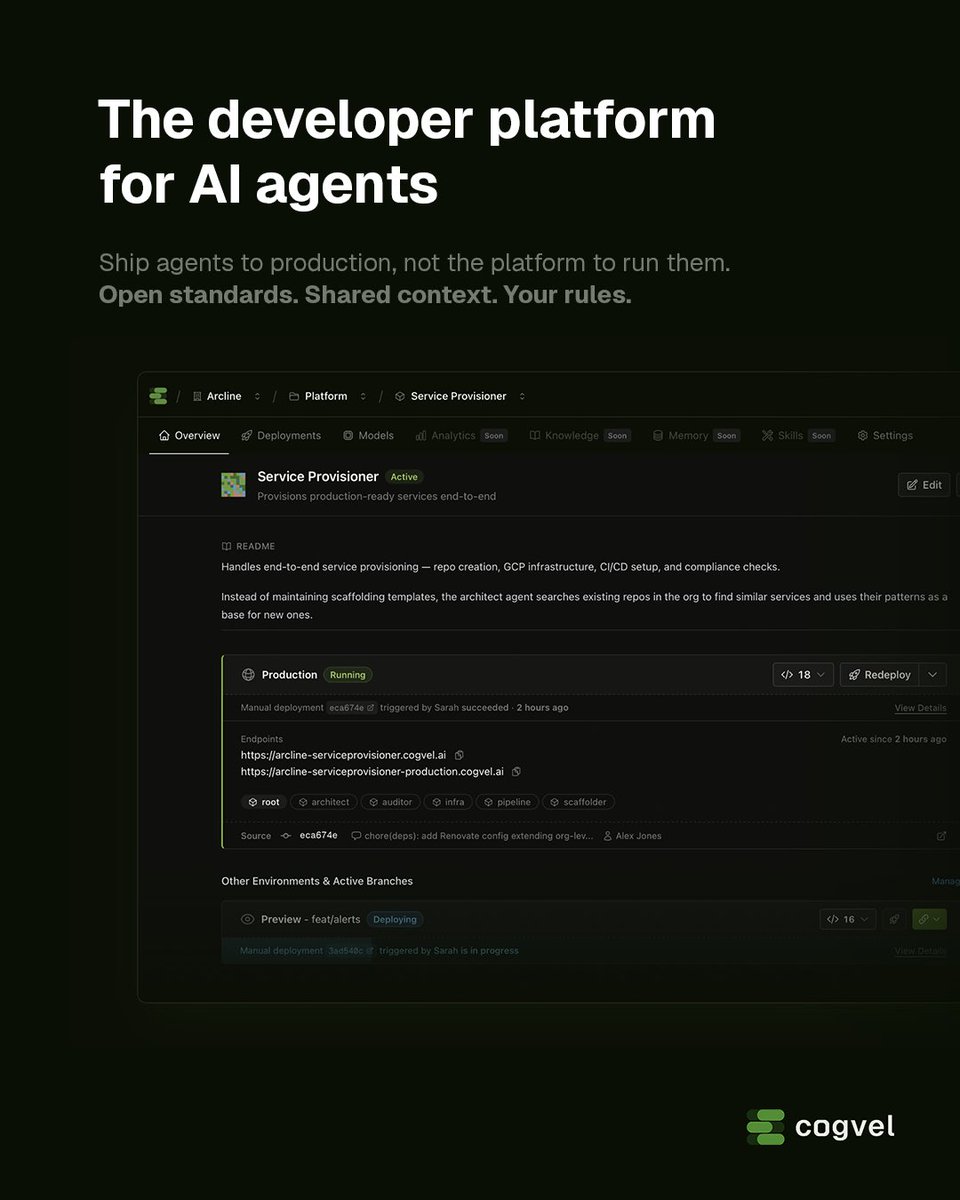This screenshot has height=1200, width=960.
Task: Click the cube icon before Service Provisioner breadcrumb
Action: 400,396
